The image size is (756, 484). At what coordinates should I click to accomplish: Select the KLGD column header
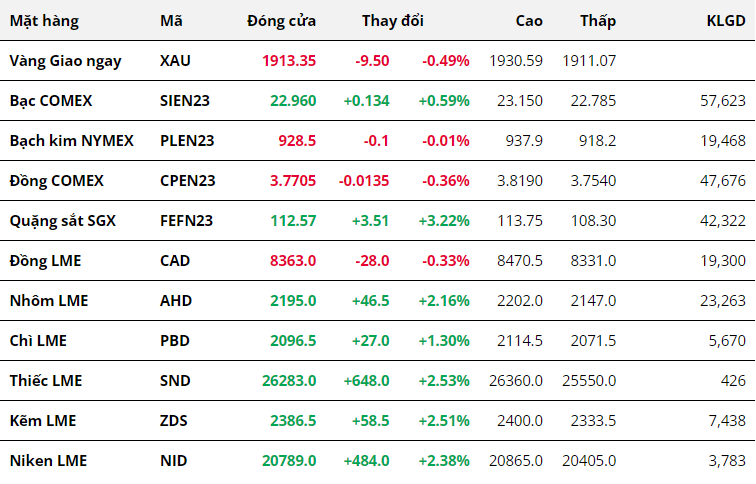point(726,21)
